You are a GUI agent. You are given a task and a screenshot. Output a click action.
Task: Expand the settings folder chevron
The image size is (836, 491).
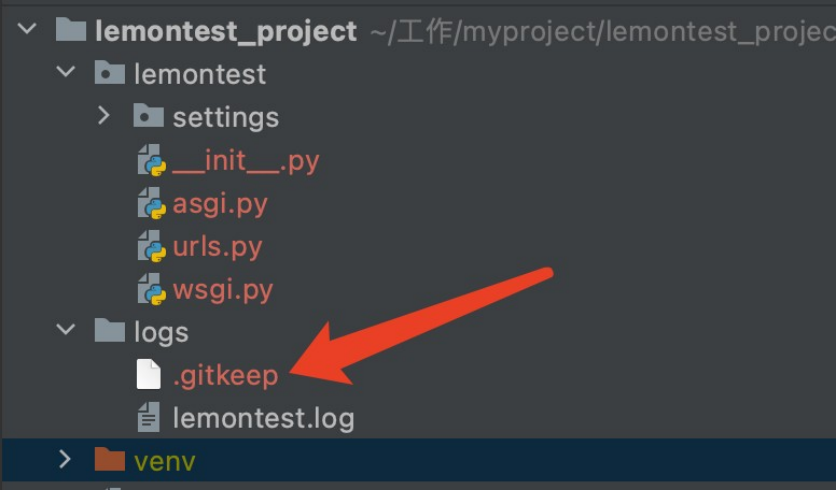click(104, 115)
